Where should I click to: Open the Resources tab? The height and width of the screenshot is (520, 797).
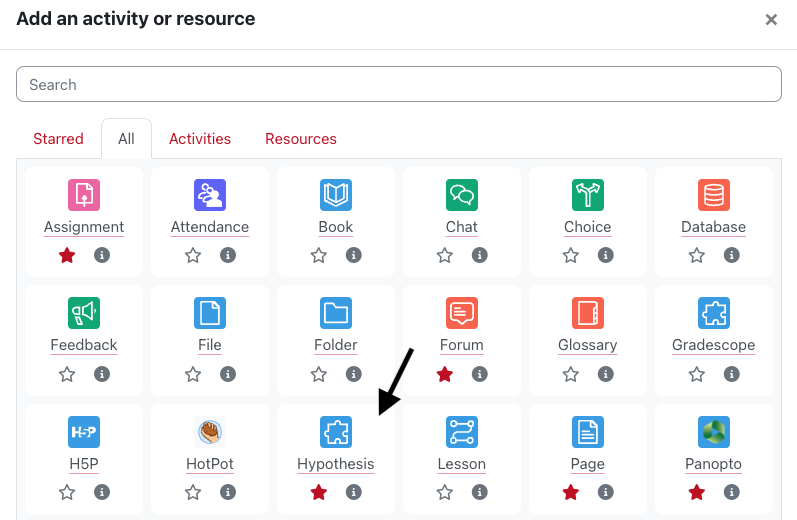pyautogui.click(x=301, y=139)
